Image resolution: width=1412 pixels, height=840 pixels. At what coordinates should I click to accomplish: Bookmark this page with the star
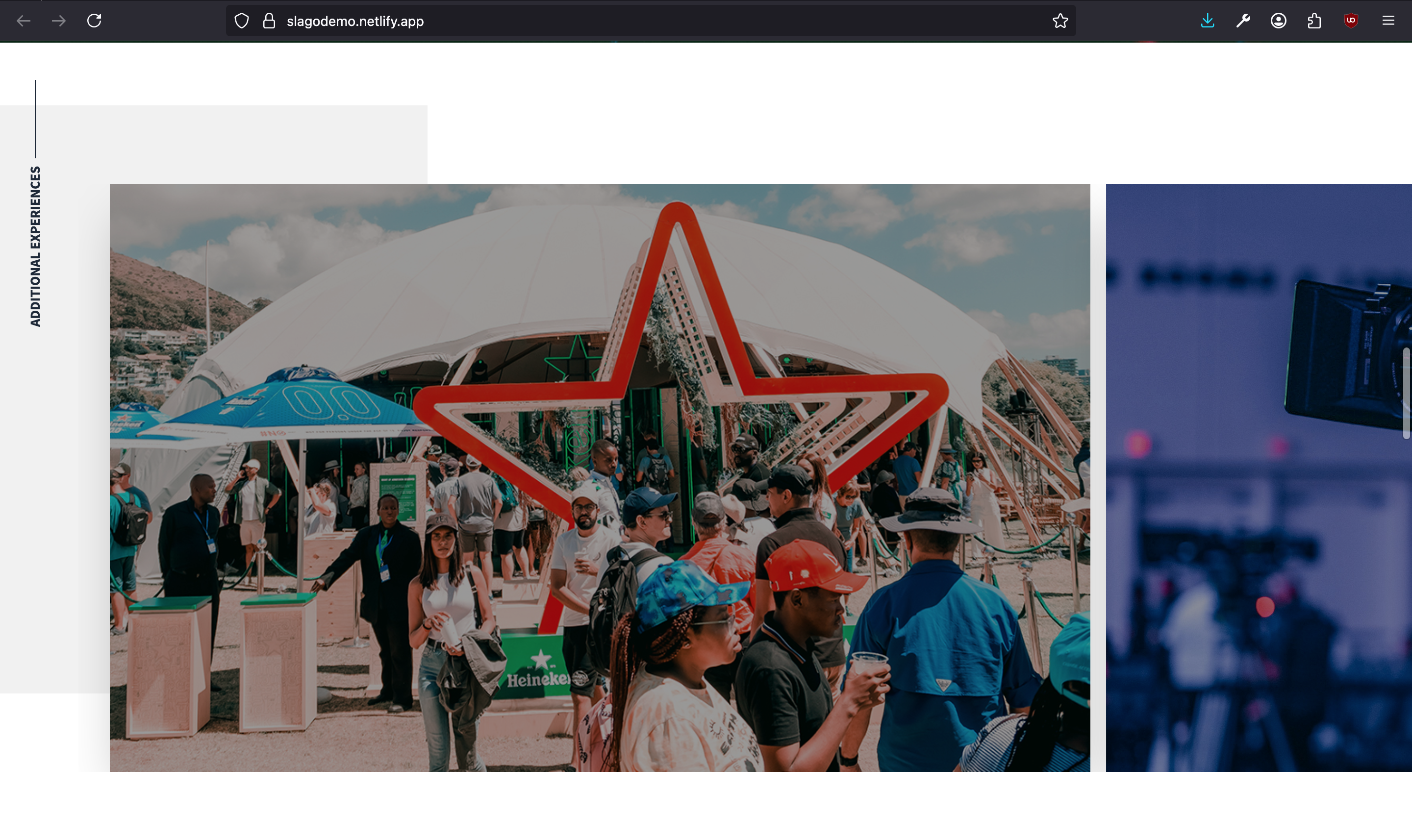point(1060,21)
